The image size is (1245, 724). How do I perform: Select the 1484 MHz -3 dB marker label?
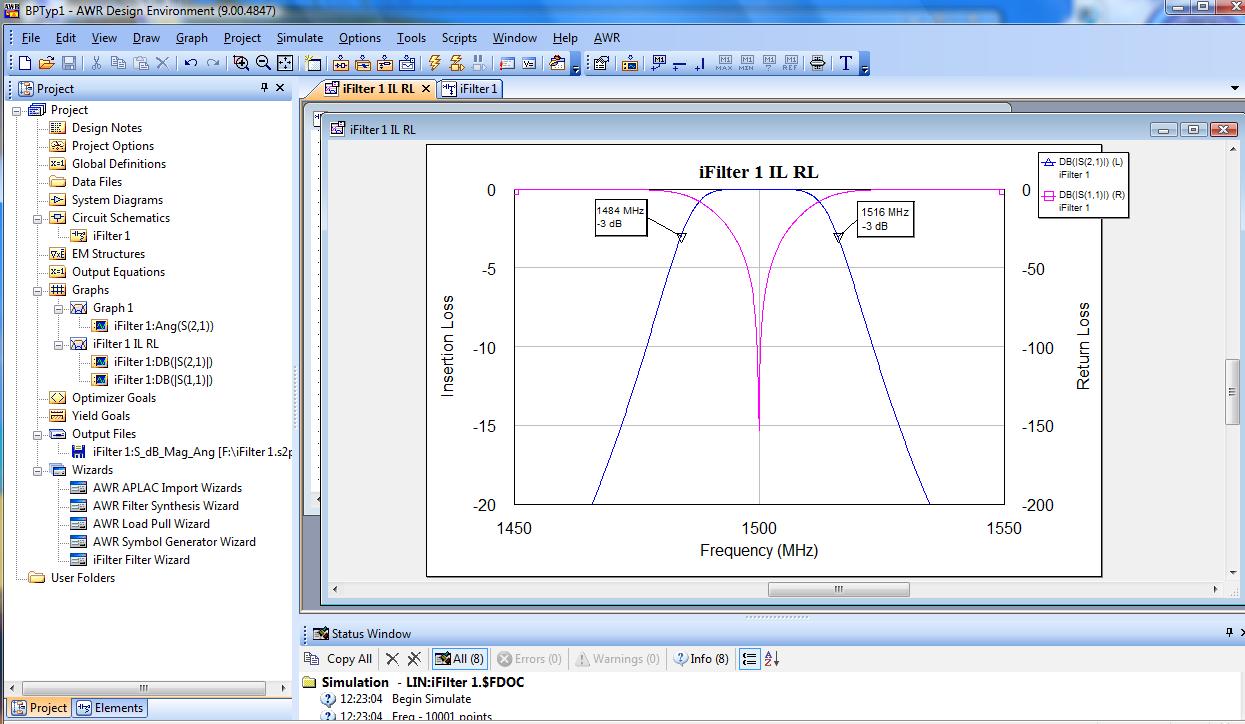tap(620, 218)
